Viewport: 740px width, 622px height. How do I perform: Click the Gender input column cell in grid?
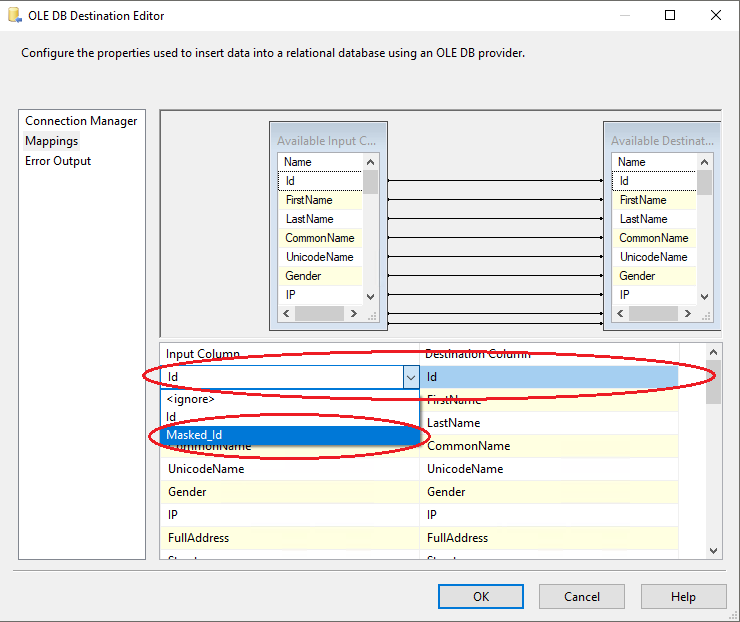click(x=288, y=492)
